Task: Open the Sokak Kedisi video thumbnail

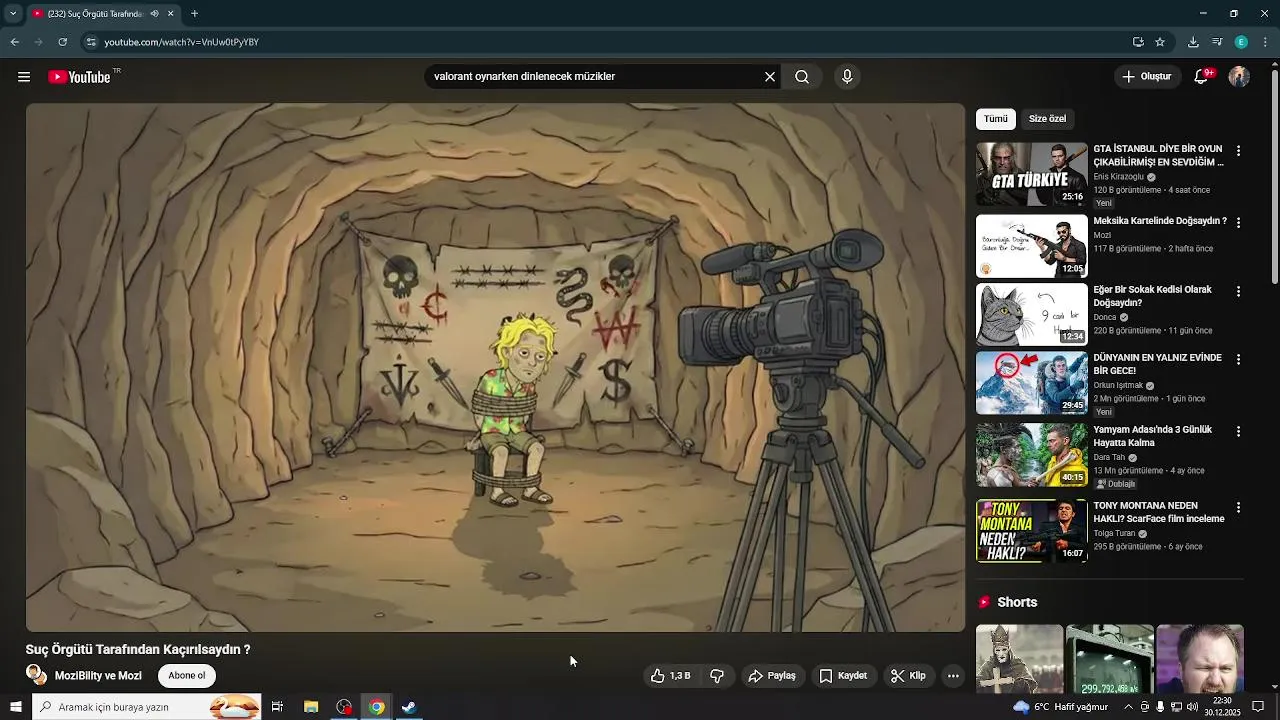Action: tap(1032, 314)
